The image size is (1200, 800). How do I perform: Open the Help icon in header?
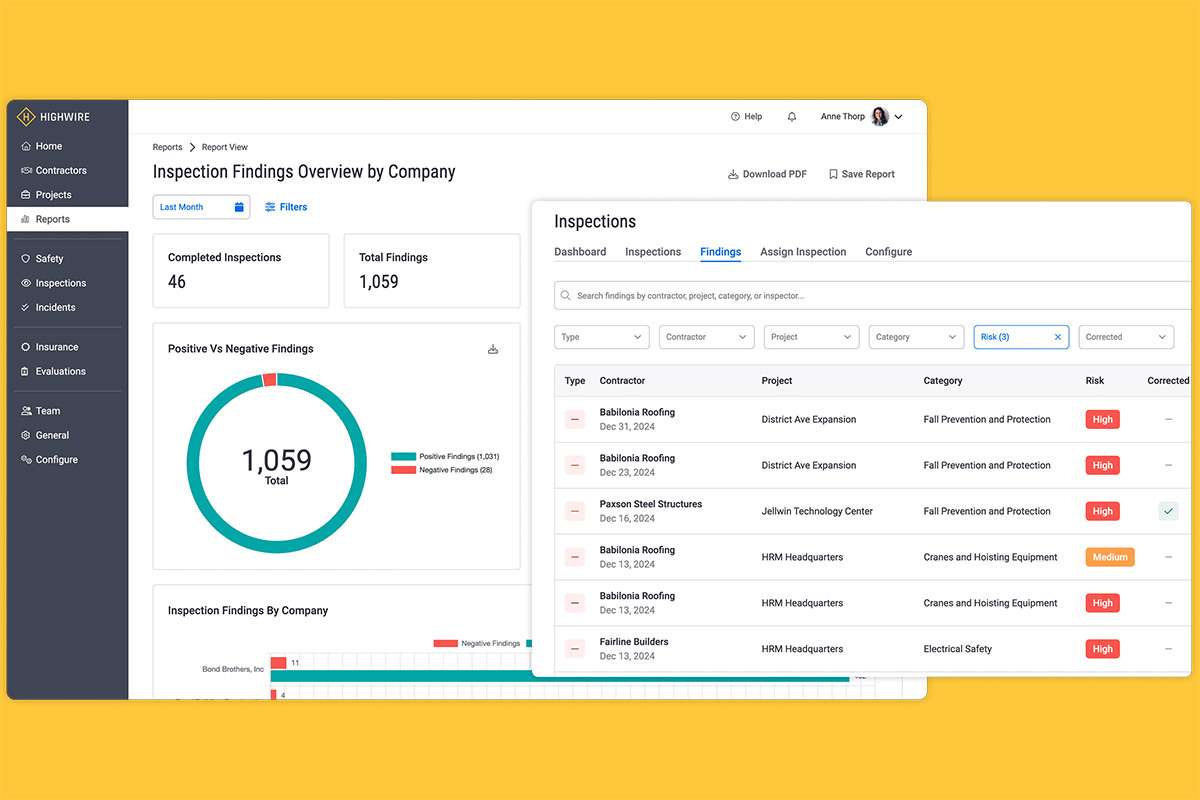pos(736,117)
